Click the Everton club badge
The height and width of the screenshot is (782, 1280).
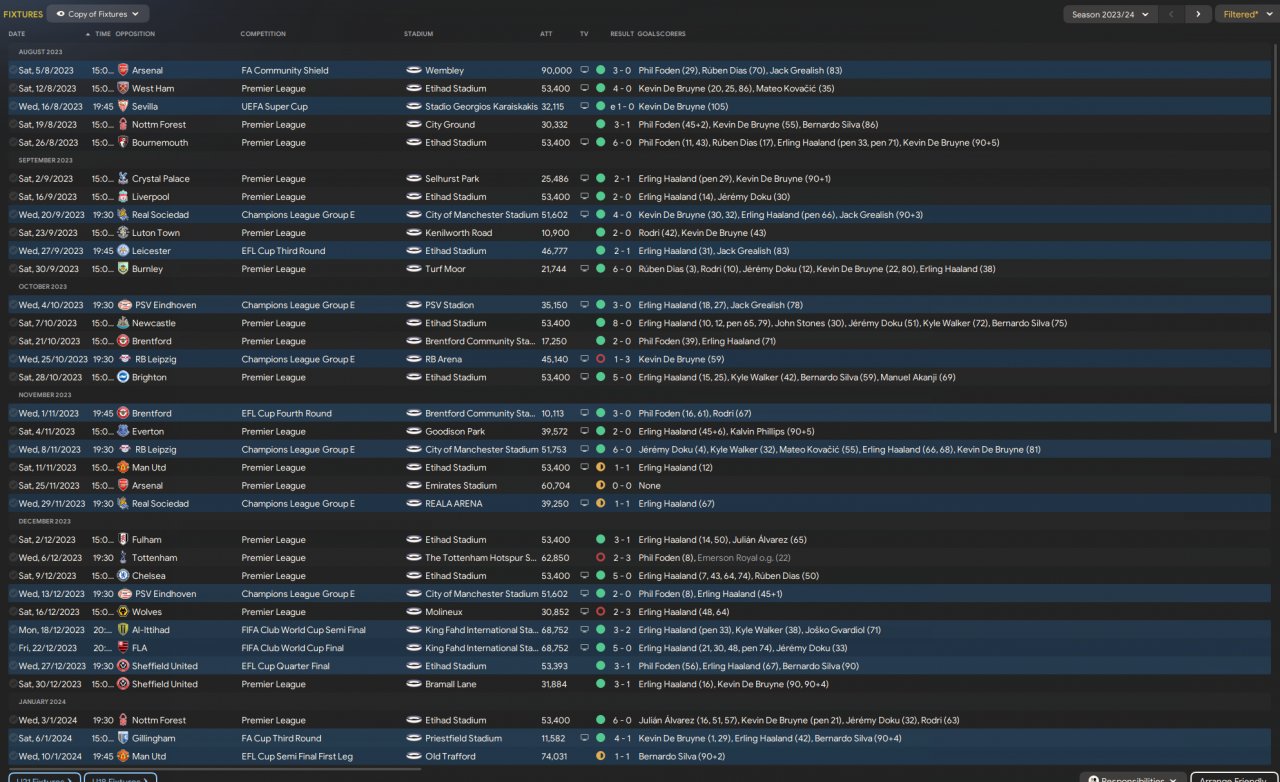click(x=123, y=431)
